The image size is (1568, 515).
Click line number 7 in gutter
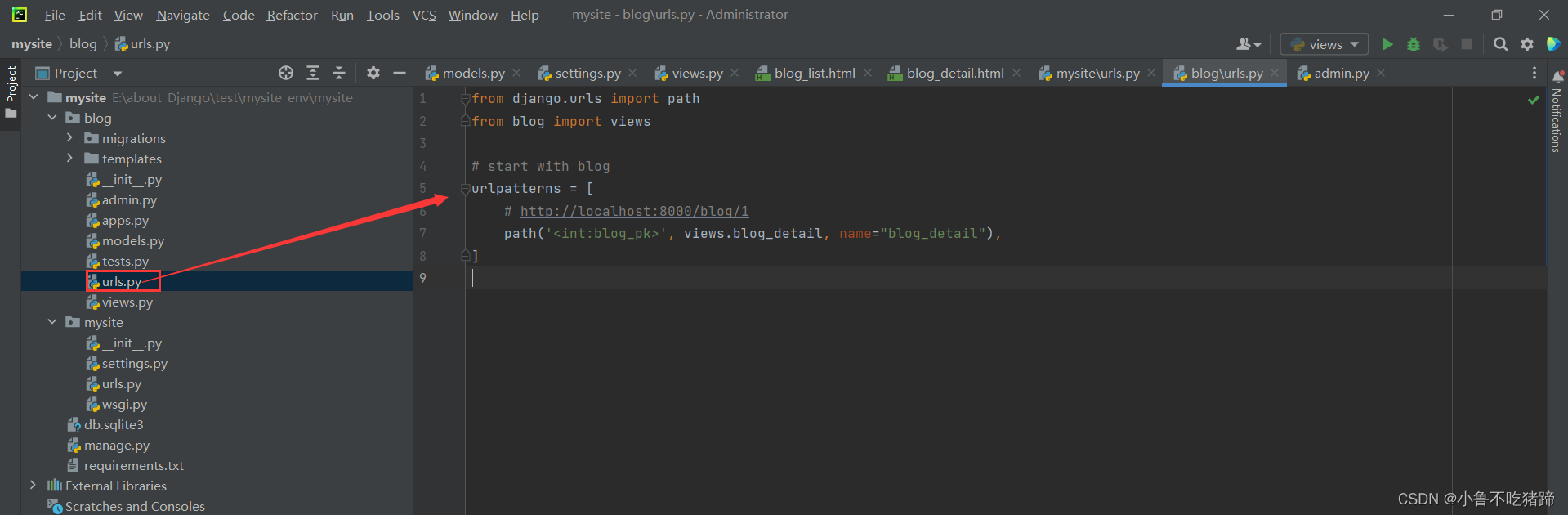pos(422,233)
